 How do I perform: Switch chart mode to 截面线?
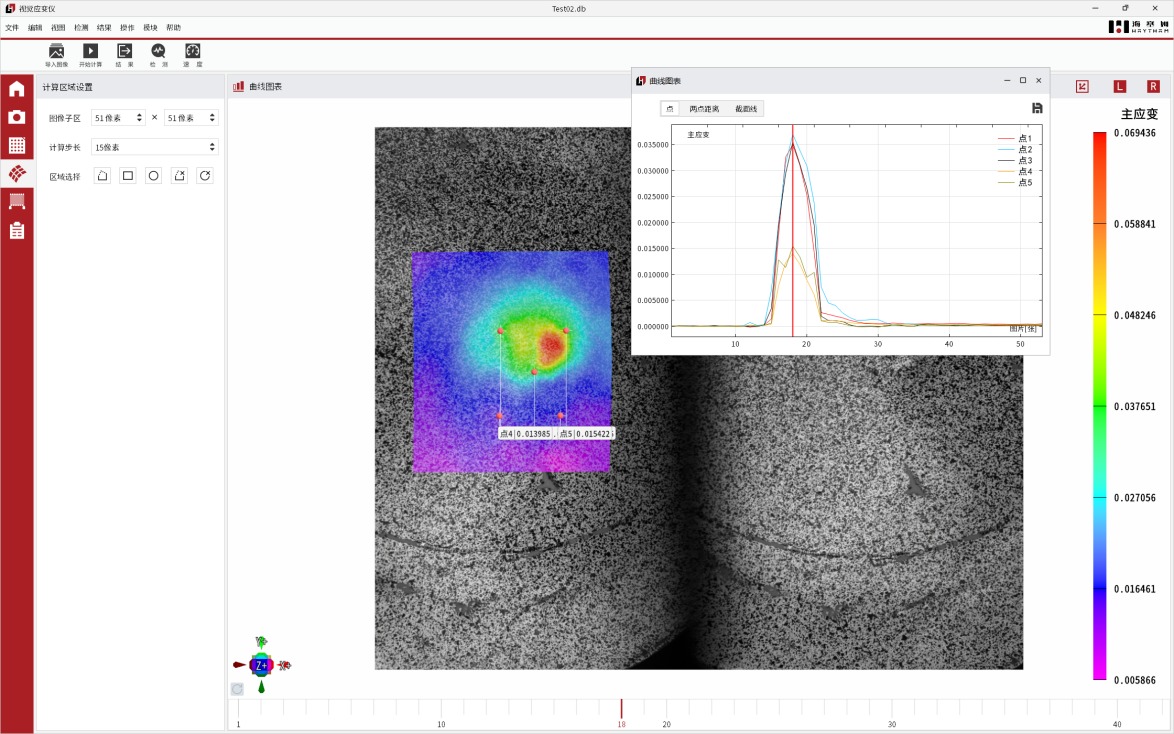pyautogui.click(x=746, y=108)
